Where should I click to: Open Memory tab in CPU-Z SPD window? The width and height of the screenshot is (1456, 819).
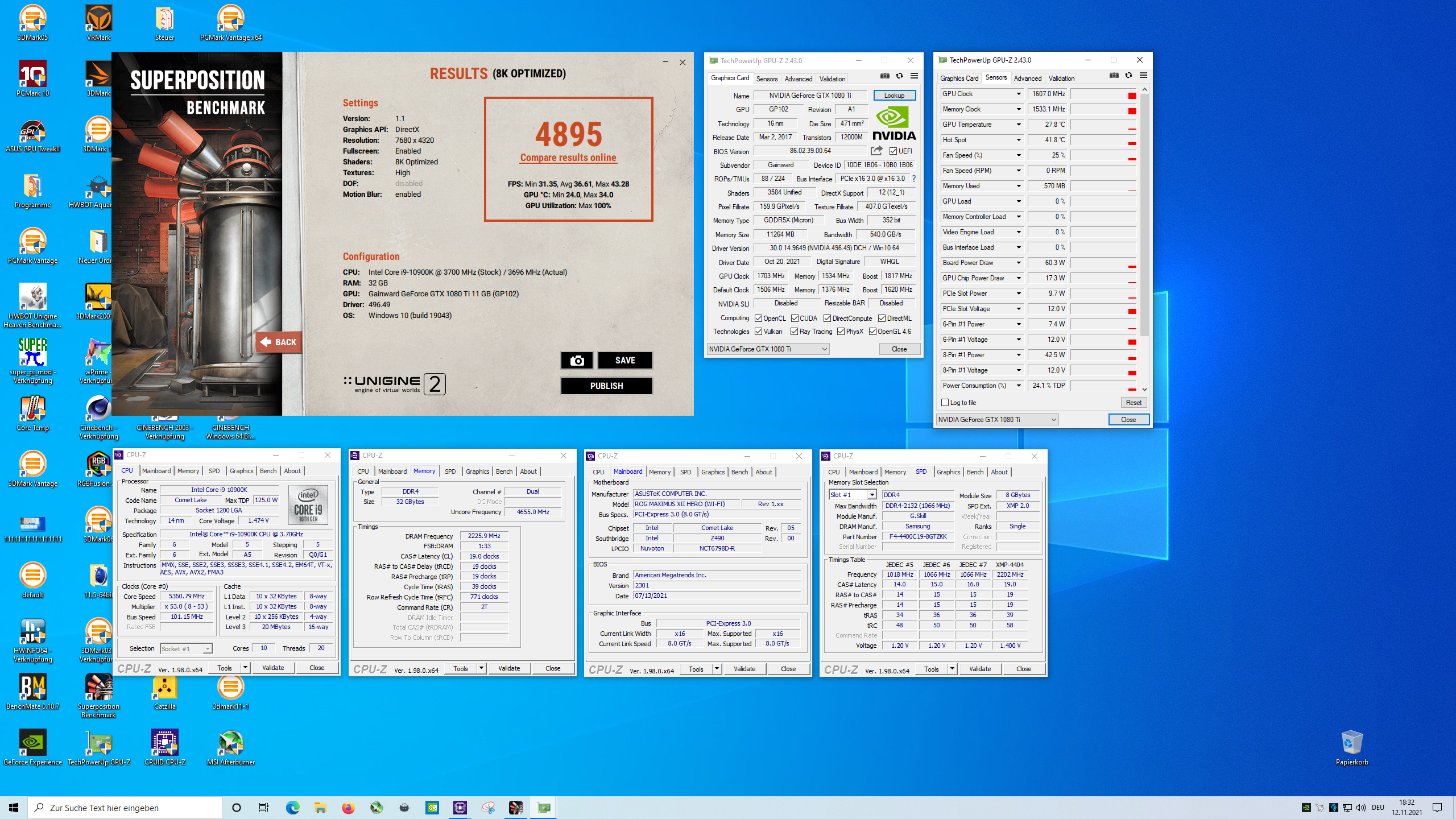click(895, 472)
